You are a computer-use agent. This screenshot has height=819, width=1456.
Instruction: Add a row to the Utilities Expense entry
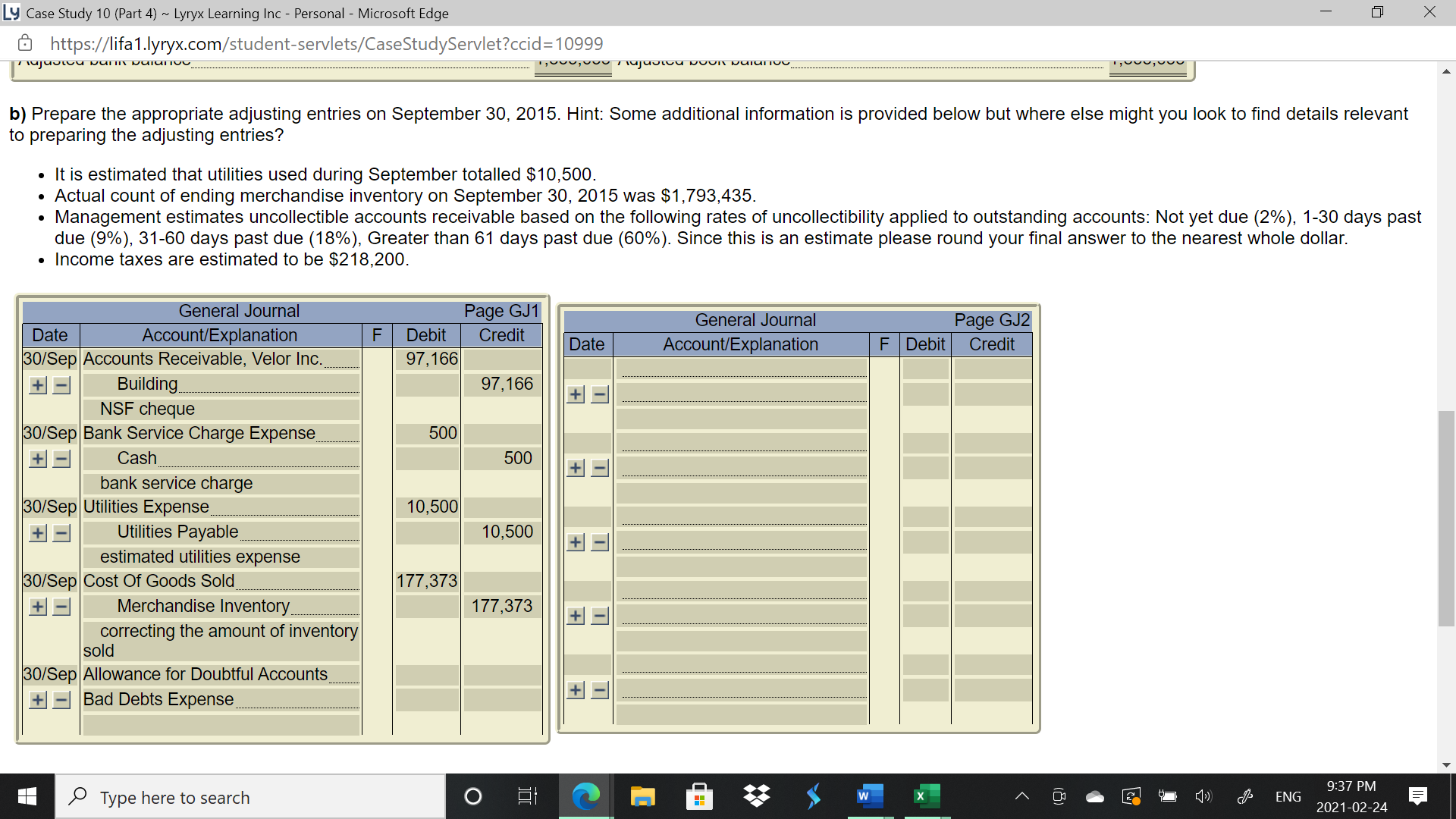coord(36,532)
